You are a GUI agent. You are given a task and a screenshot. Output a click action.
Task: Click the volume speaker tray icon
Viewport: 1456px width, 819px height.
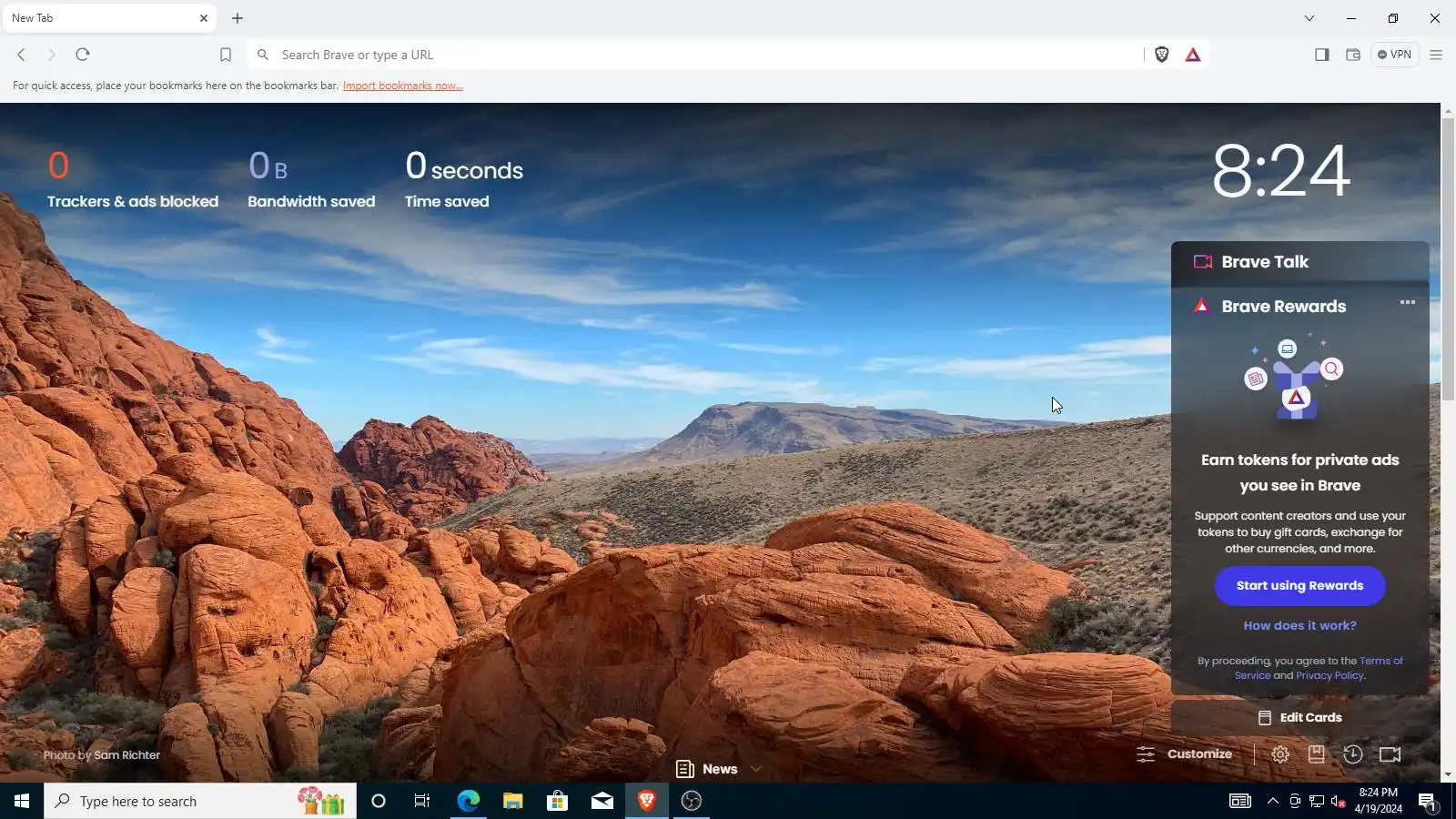[1339, 801]
